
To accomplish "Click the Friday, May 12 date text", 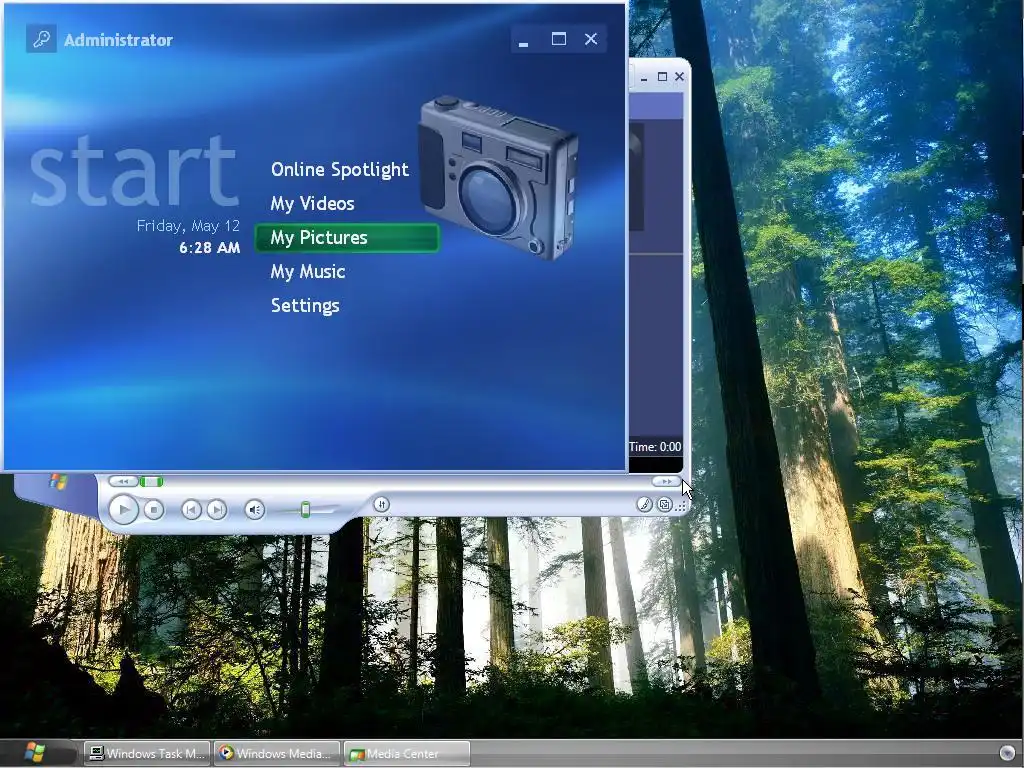I will [x=188, y=226].
